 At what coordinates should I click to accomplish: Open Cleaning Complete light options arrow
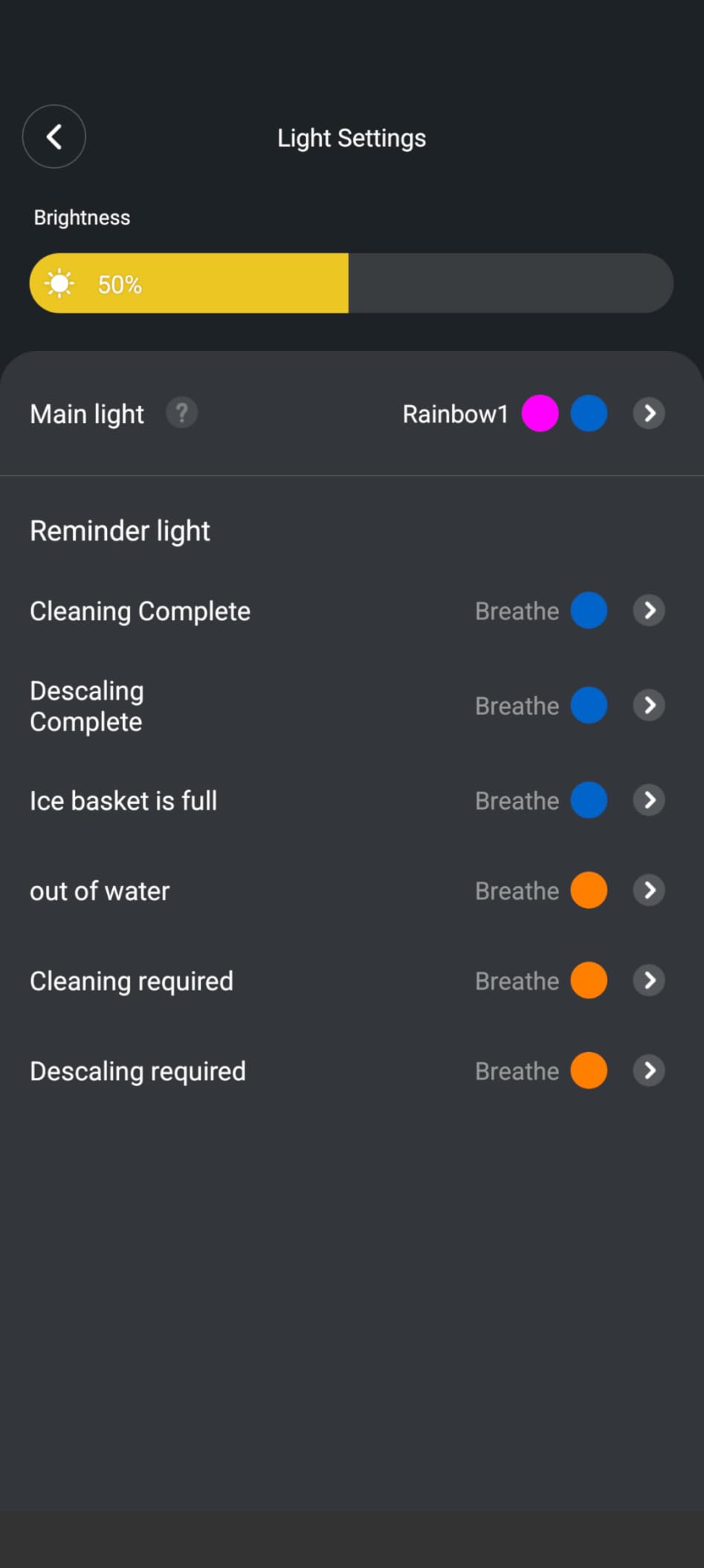[x=649, y=610]
